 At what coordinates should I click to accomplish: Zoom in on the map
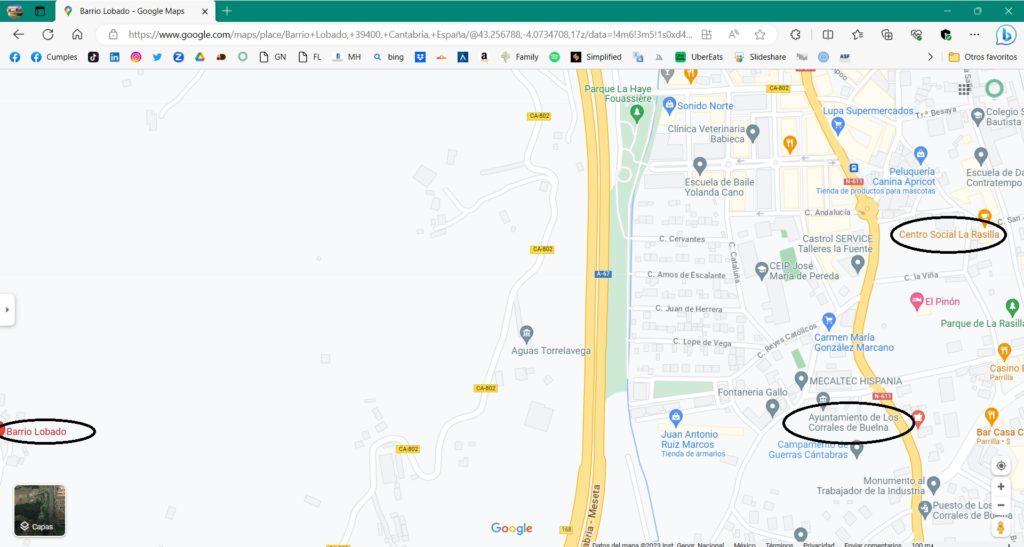[1000, 486]
